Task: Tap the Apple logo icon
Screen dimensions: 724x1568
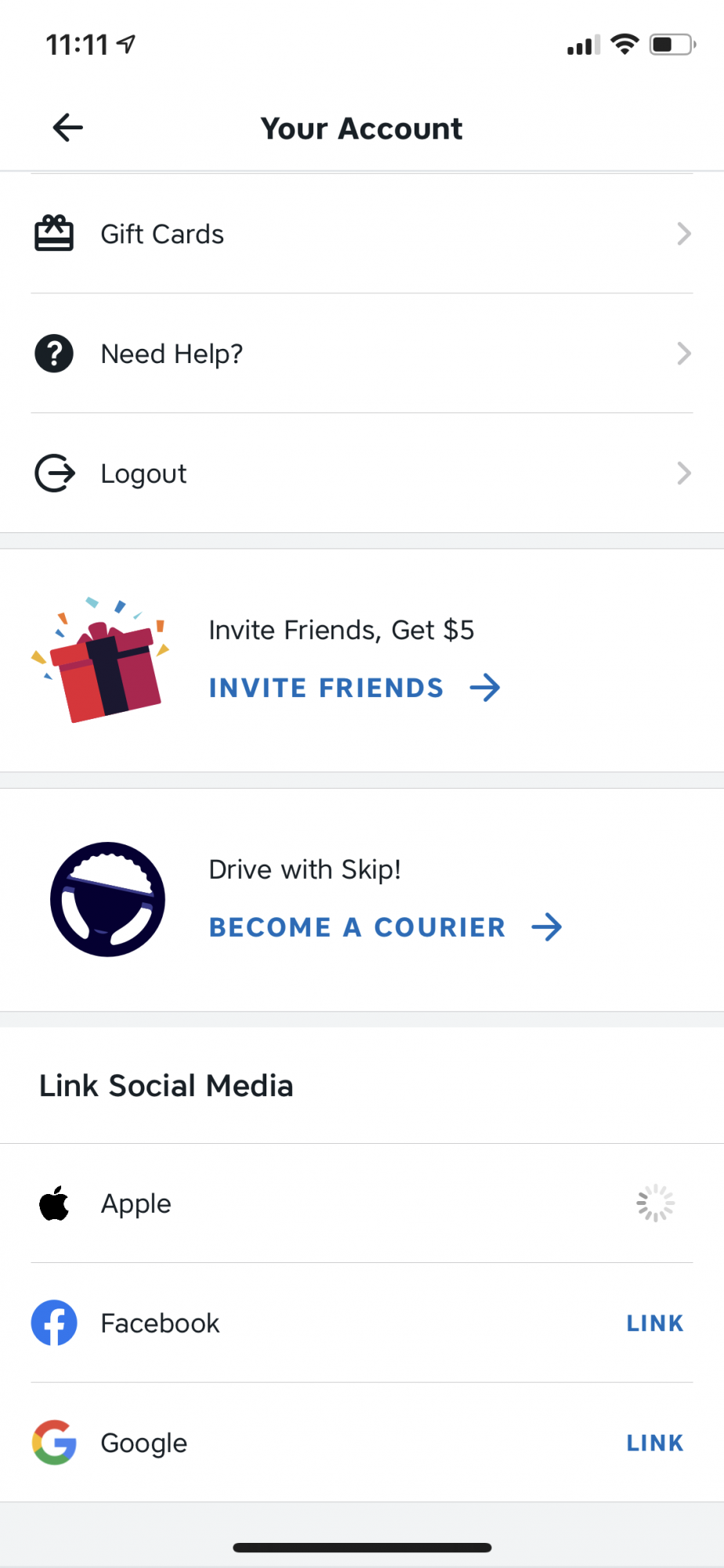Action: point(54,1203)
